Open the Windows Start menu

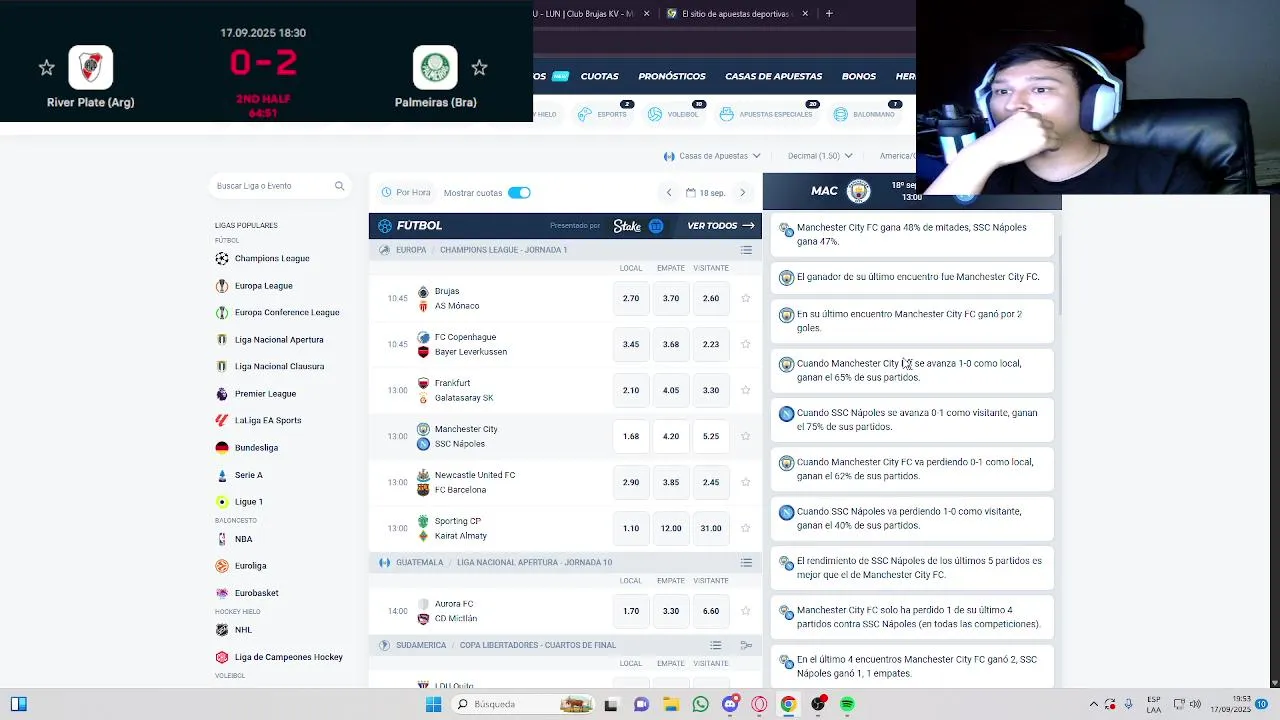[x=433, y=704]
